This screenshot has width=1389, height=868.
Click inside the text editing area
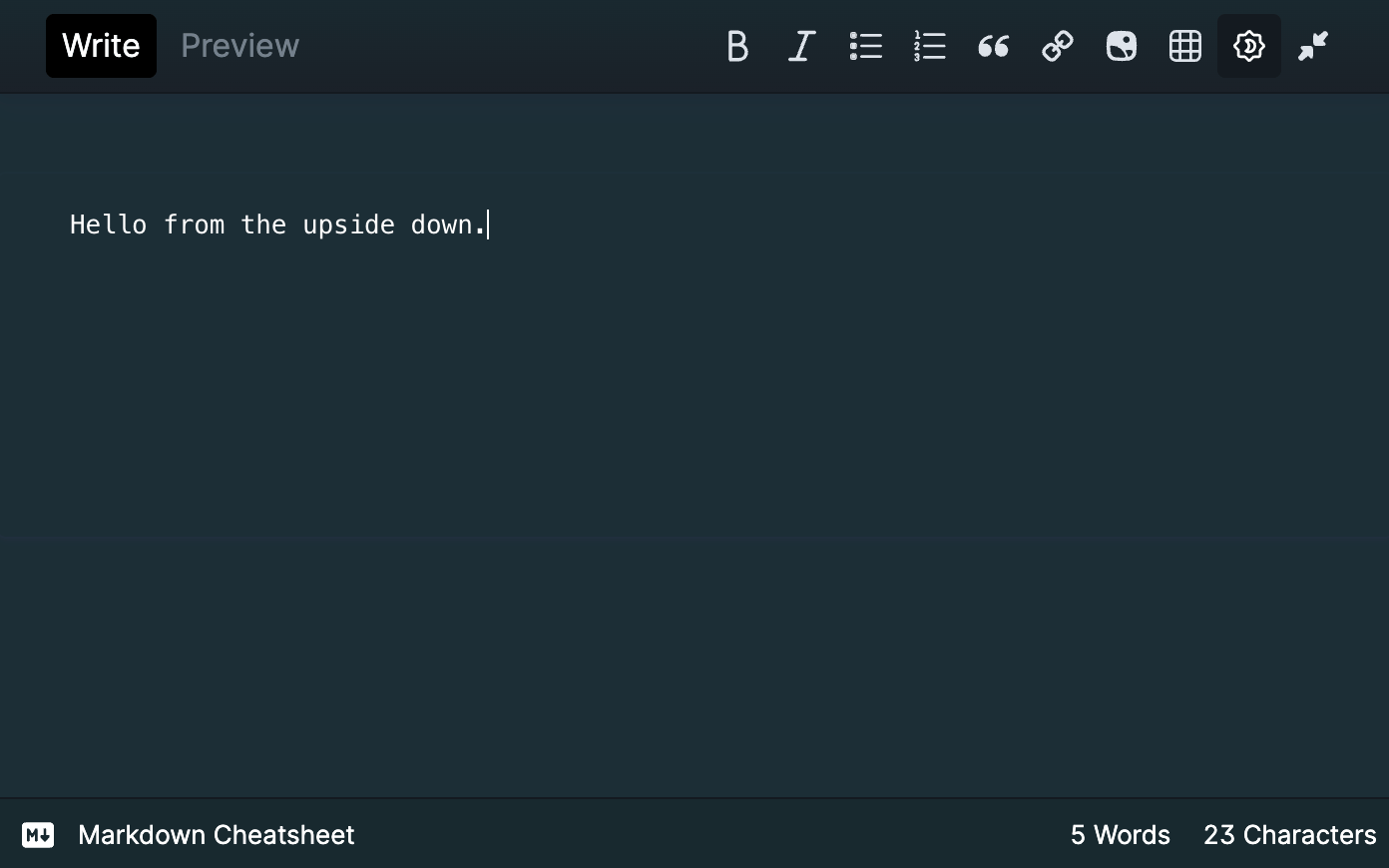[x=599, y=349]
